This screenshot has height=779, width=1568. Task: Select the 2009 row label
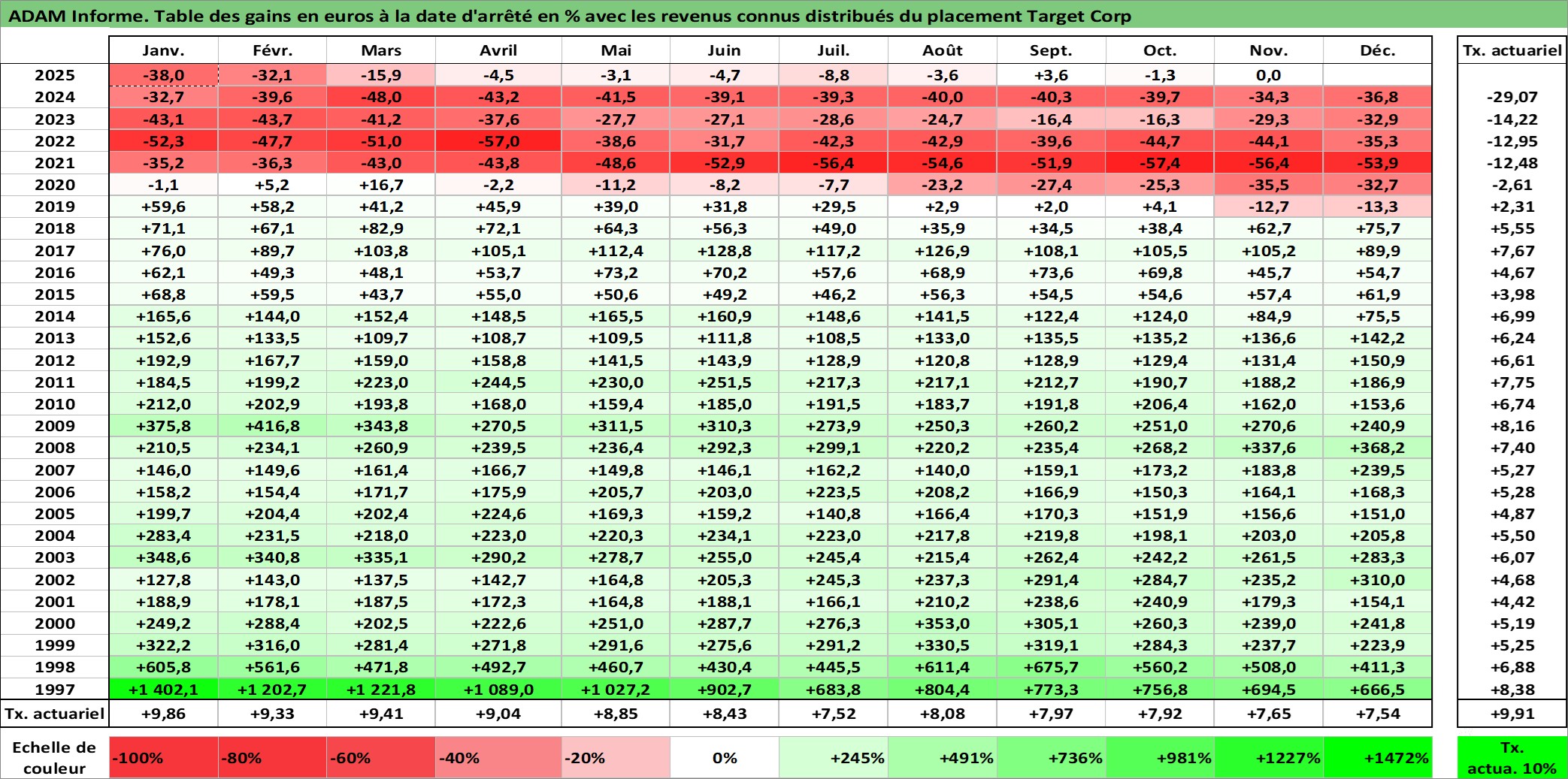(55, 426)
